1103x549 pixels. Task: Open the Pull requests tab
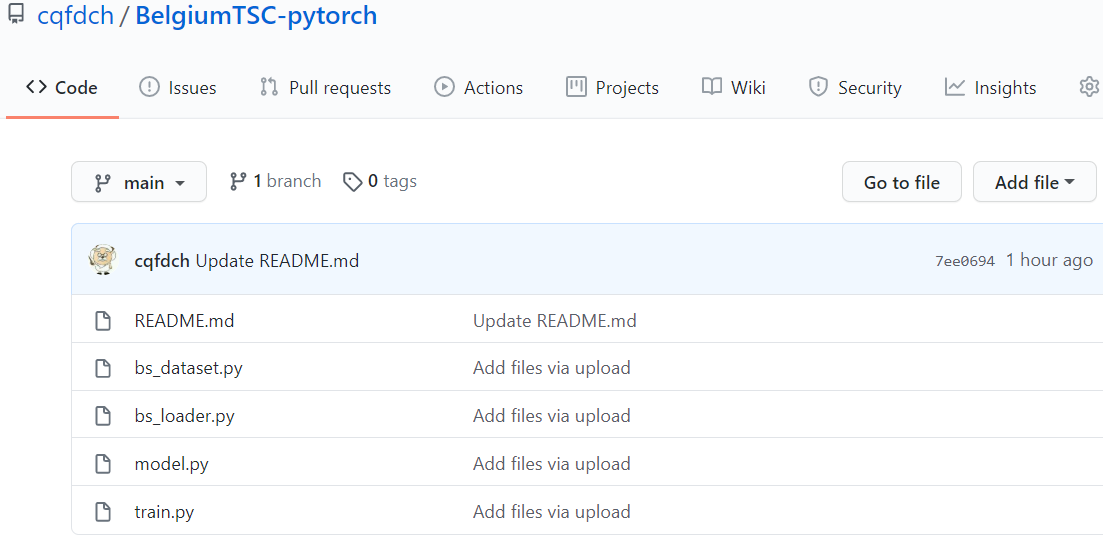point(325,88)
